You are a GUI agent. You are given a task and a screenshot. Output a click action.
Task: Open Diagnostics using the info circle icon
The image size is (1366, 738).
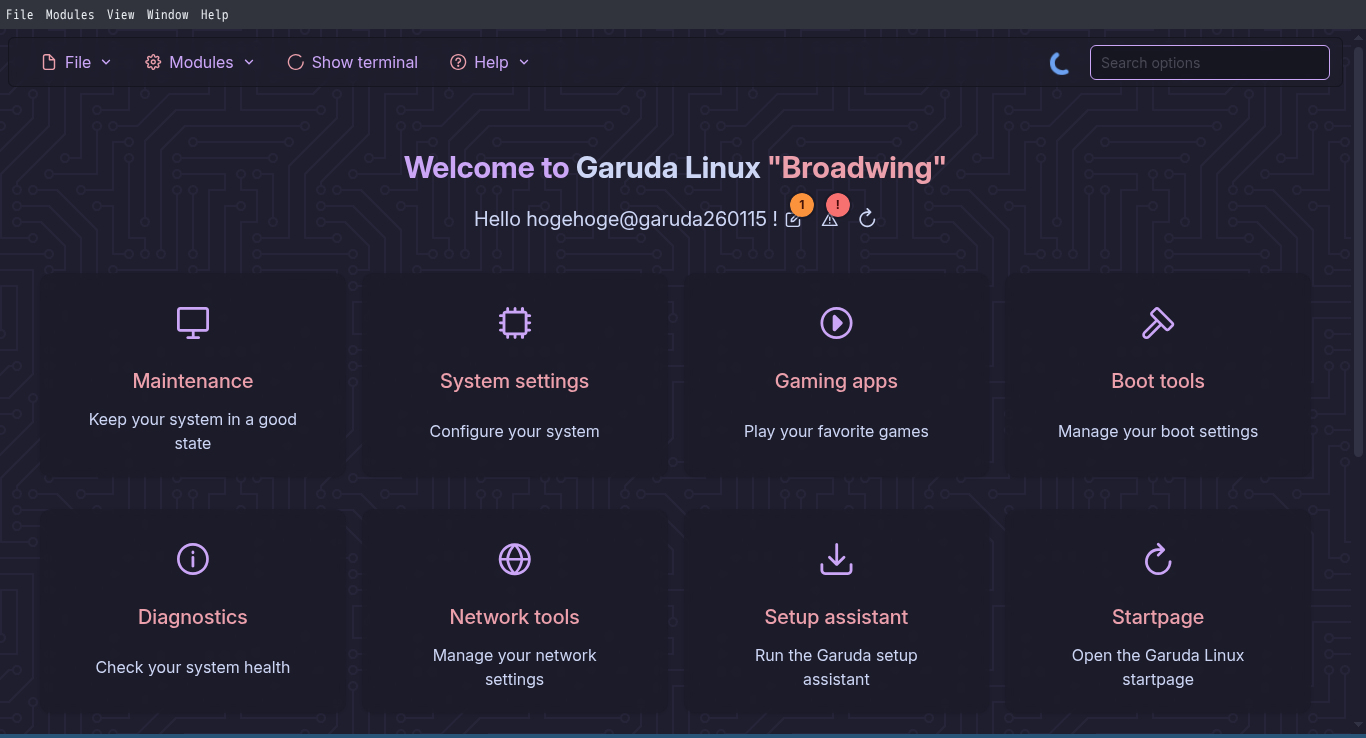click(x=193, y=558)
